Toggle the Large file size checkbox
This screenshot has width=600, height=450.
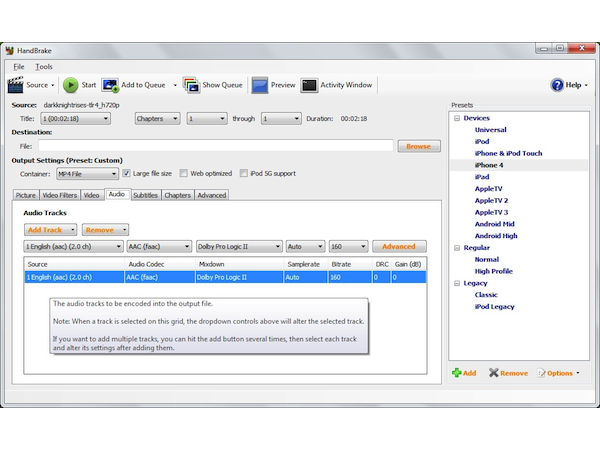click(x=126, y=173)
